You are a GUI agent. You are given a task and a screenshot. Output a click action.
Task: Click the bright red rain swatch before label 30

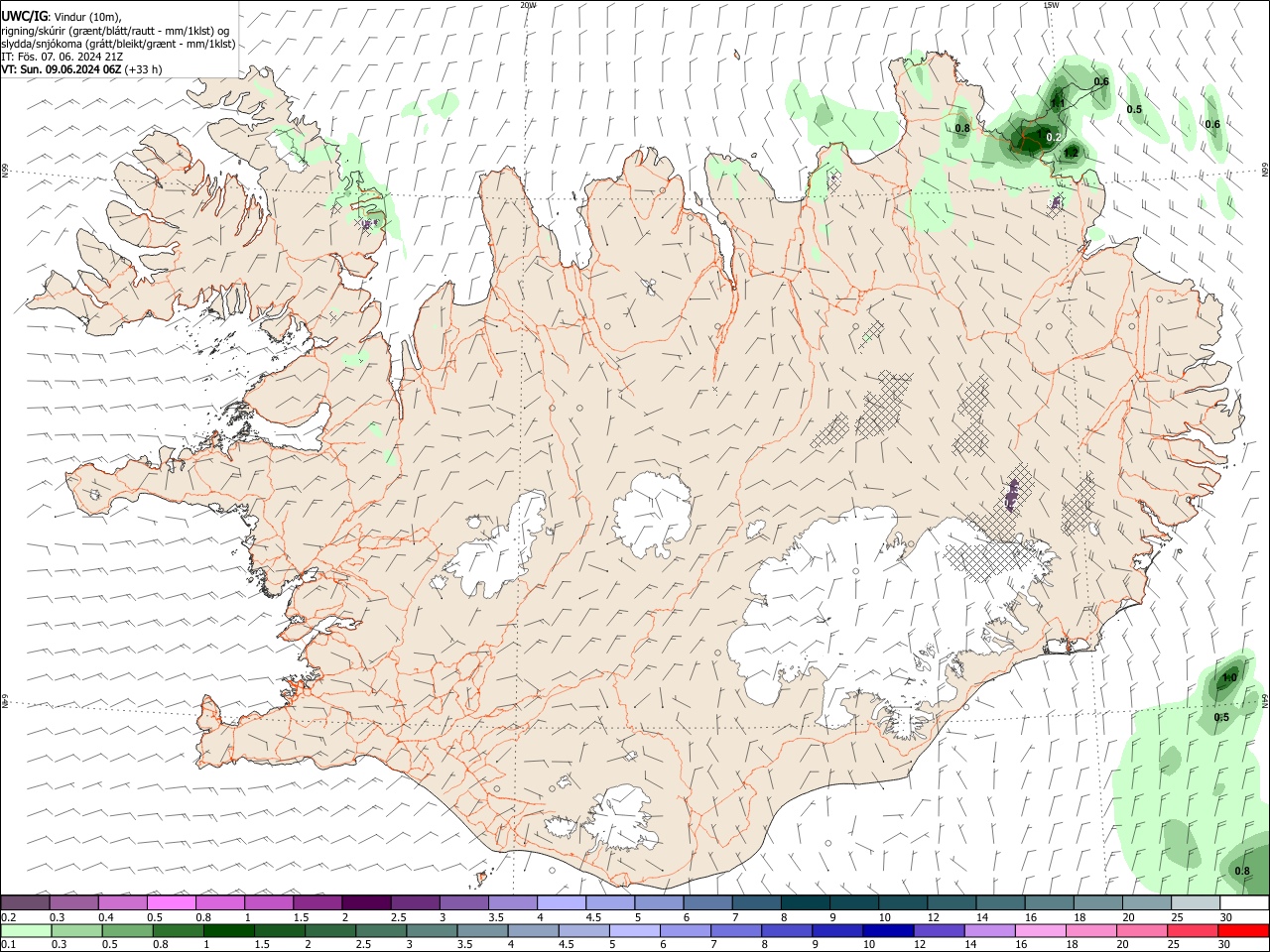pos(1243,931)
